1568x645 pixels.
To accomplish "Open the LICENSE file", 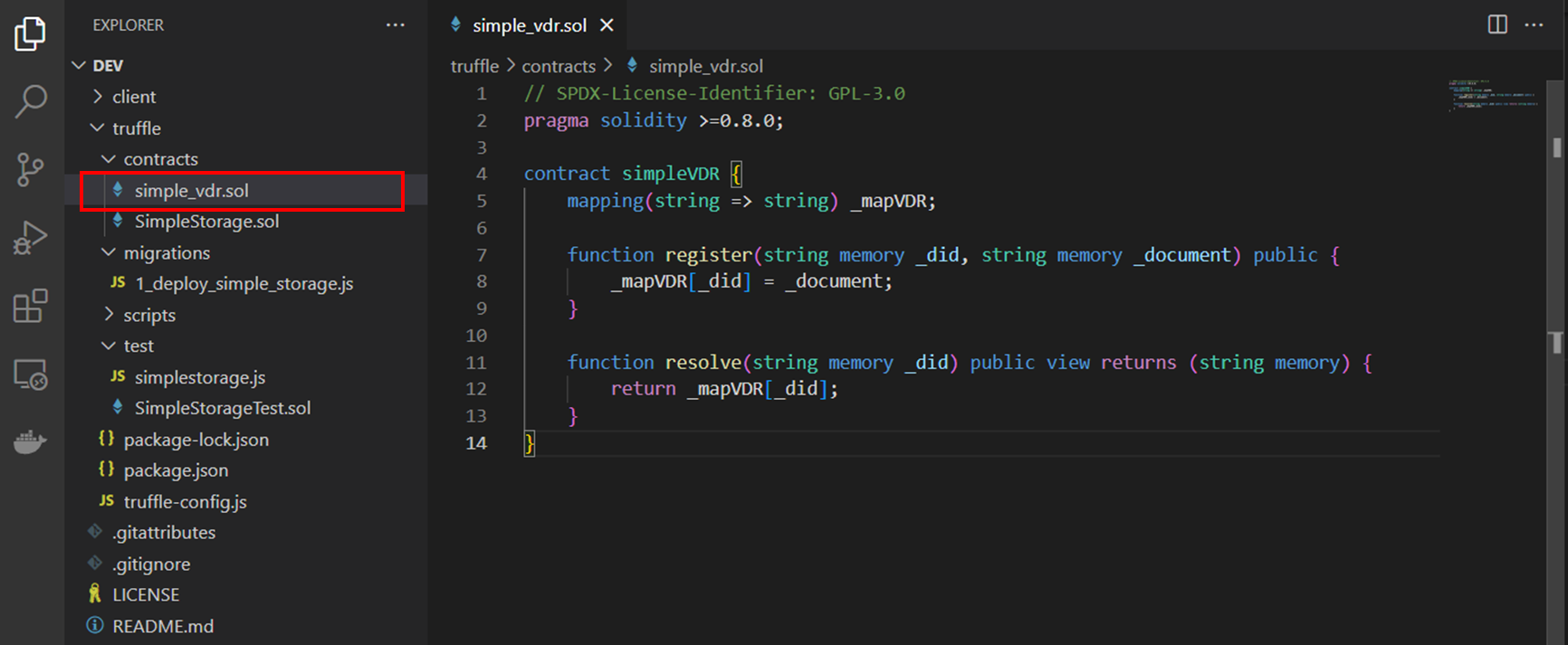I will point(246,595).
